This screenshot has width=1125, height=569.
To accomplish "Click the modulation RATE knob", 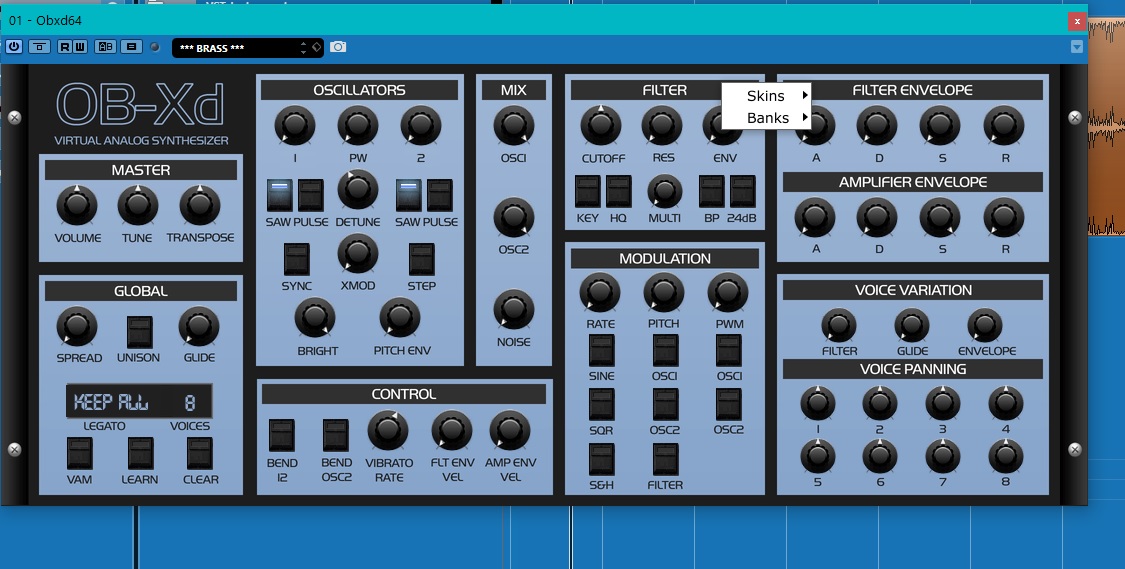I will [599, 293].
